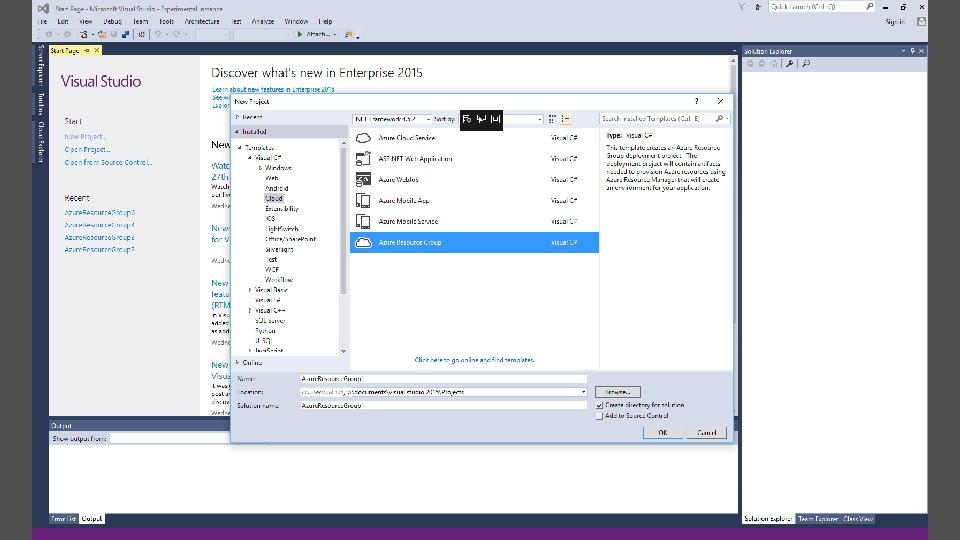Click the project Name input field

pos(443,379)
